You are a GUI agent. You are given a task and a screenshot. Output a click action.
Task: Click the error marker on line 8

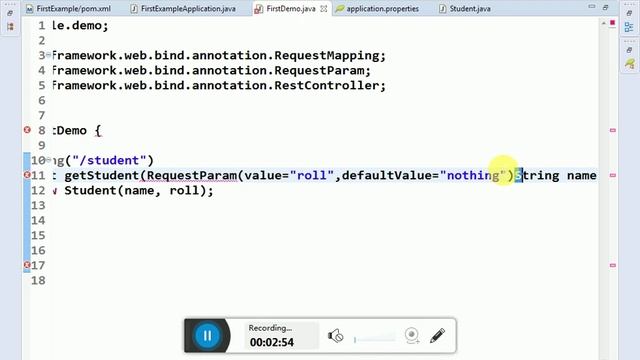27,130
